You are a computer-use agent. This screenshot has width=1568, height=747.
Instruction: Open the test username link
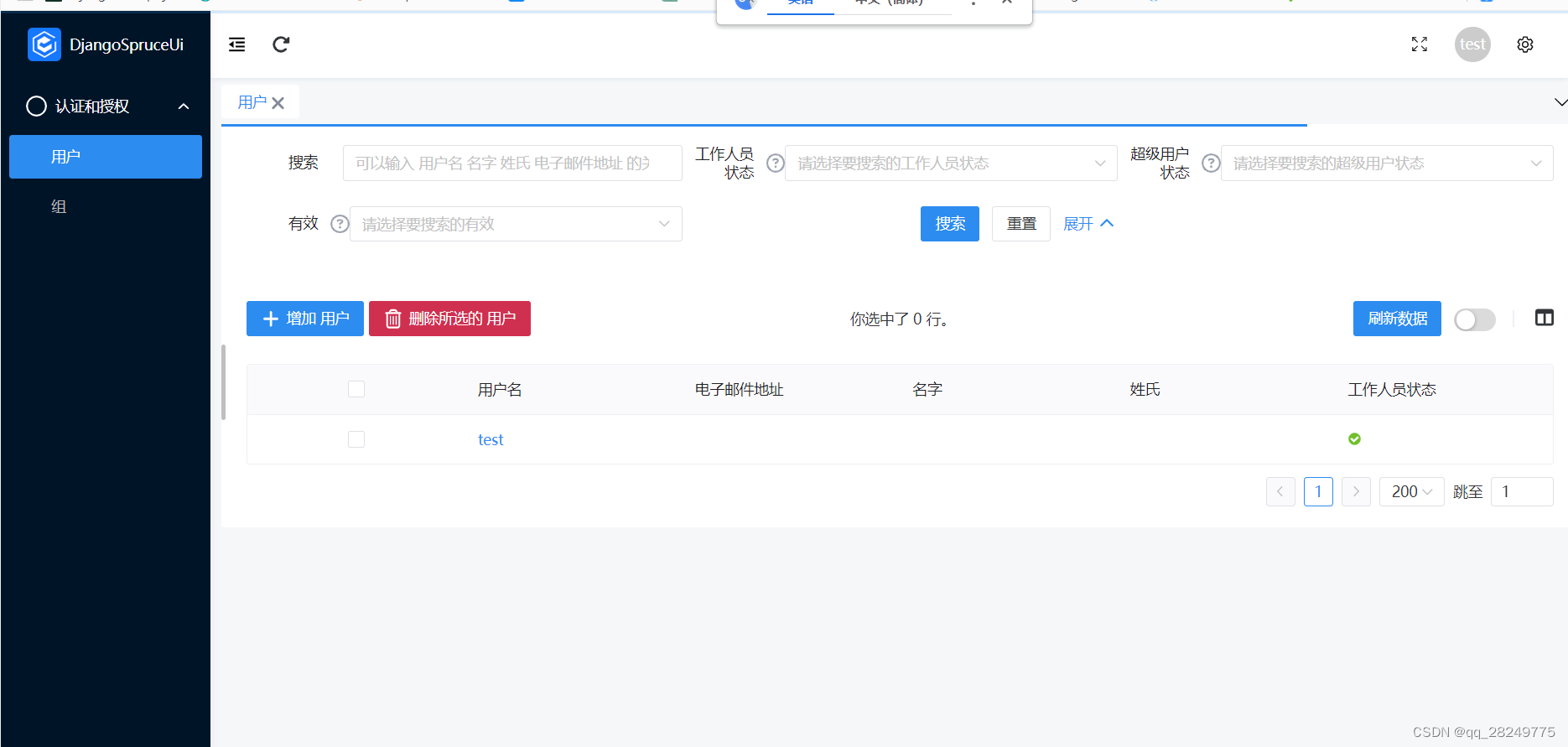(491, 439)
